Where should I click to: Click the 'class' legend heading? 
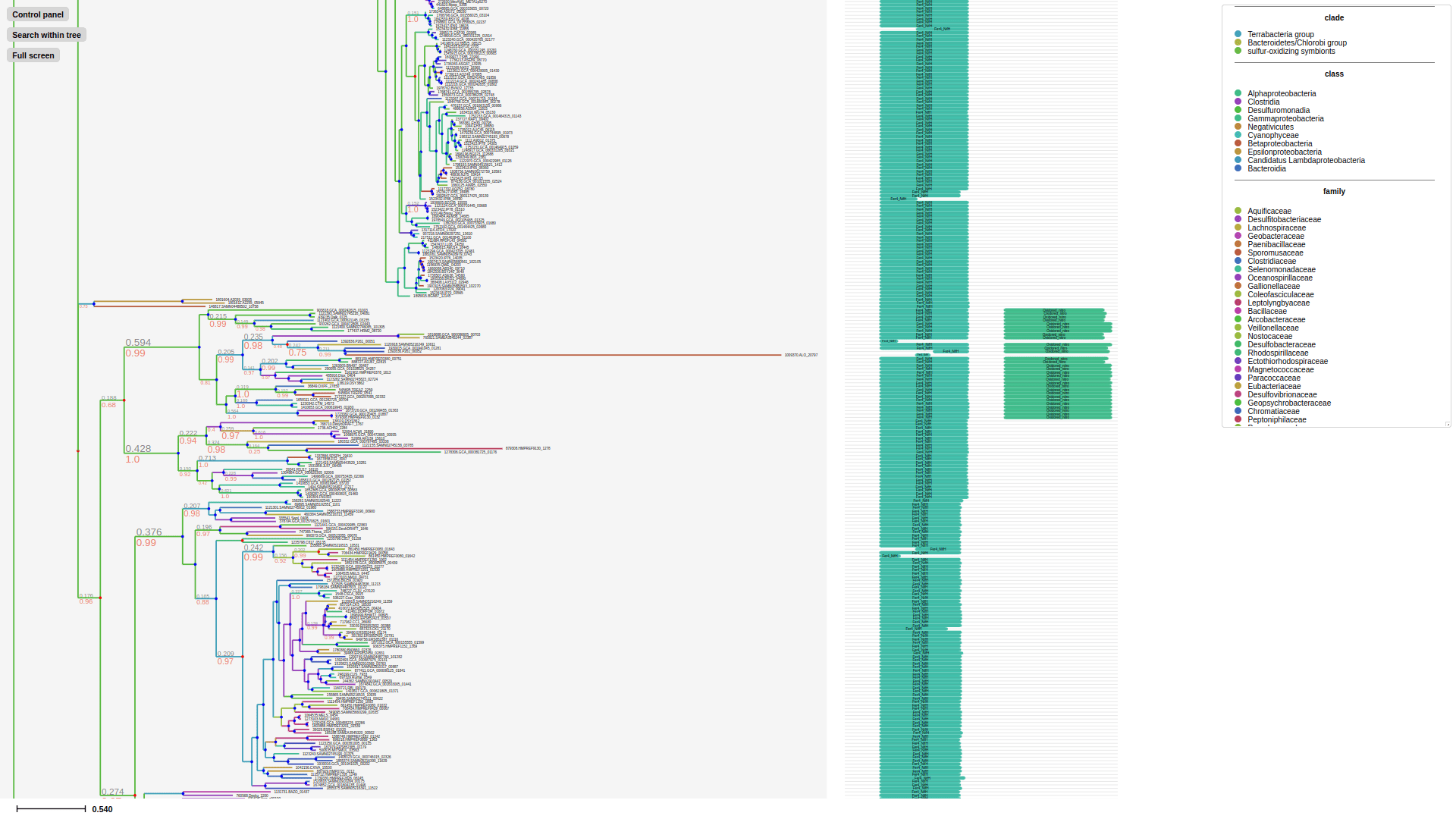(1334, 74)
